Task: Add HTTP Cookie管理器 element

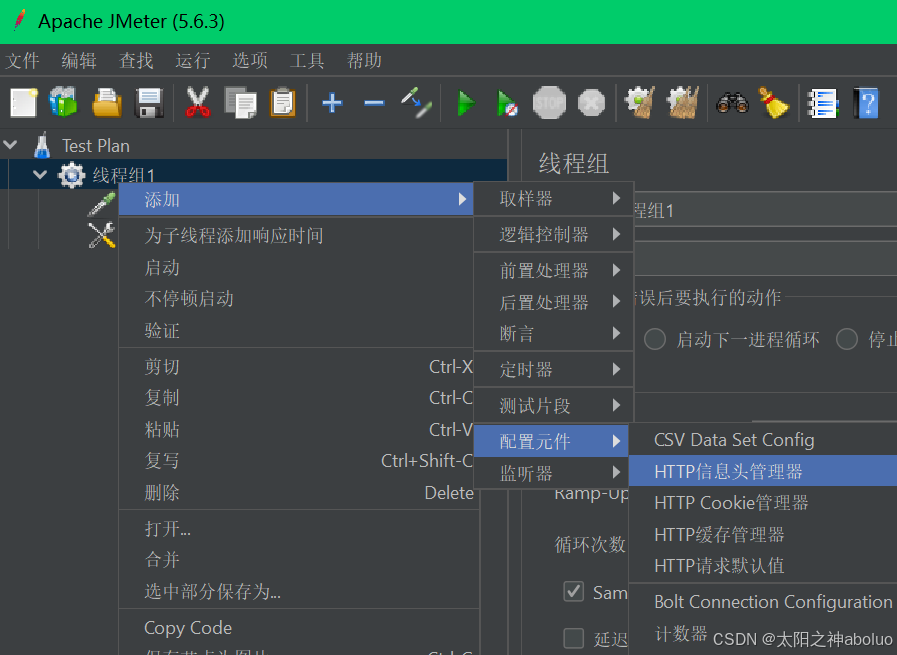Action: [x=763, y=502]
